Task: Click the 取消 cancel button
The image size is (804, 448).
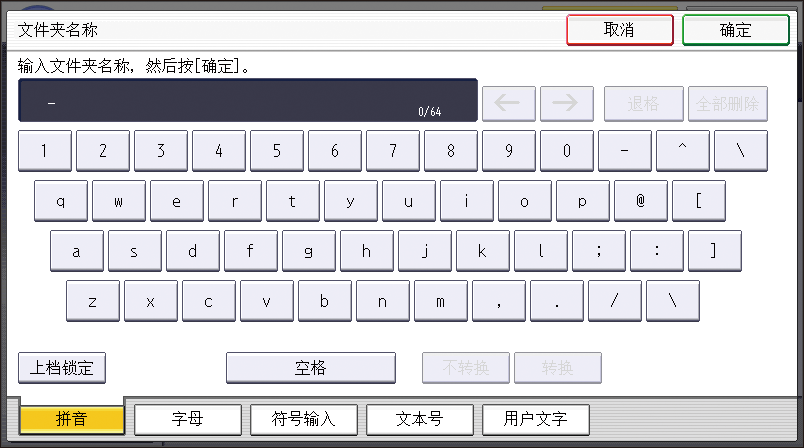Action: (x=619, y=30)
